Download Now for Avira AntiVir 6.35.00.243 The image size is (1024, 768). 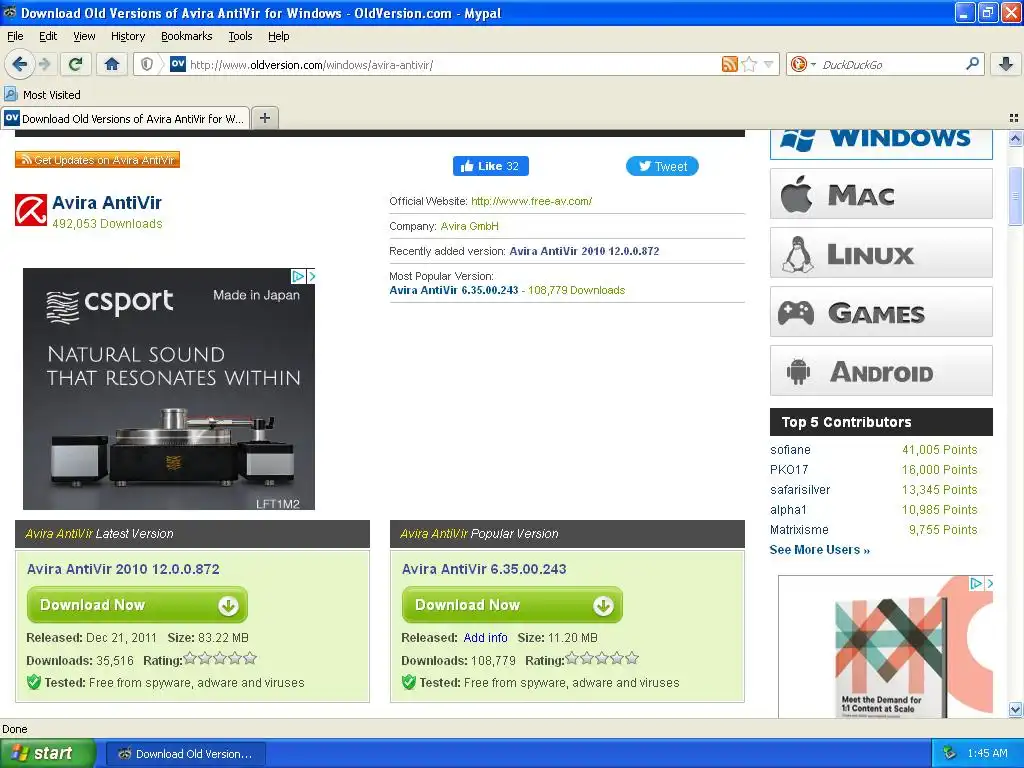click(x=512, y=605)
